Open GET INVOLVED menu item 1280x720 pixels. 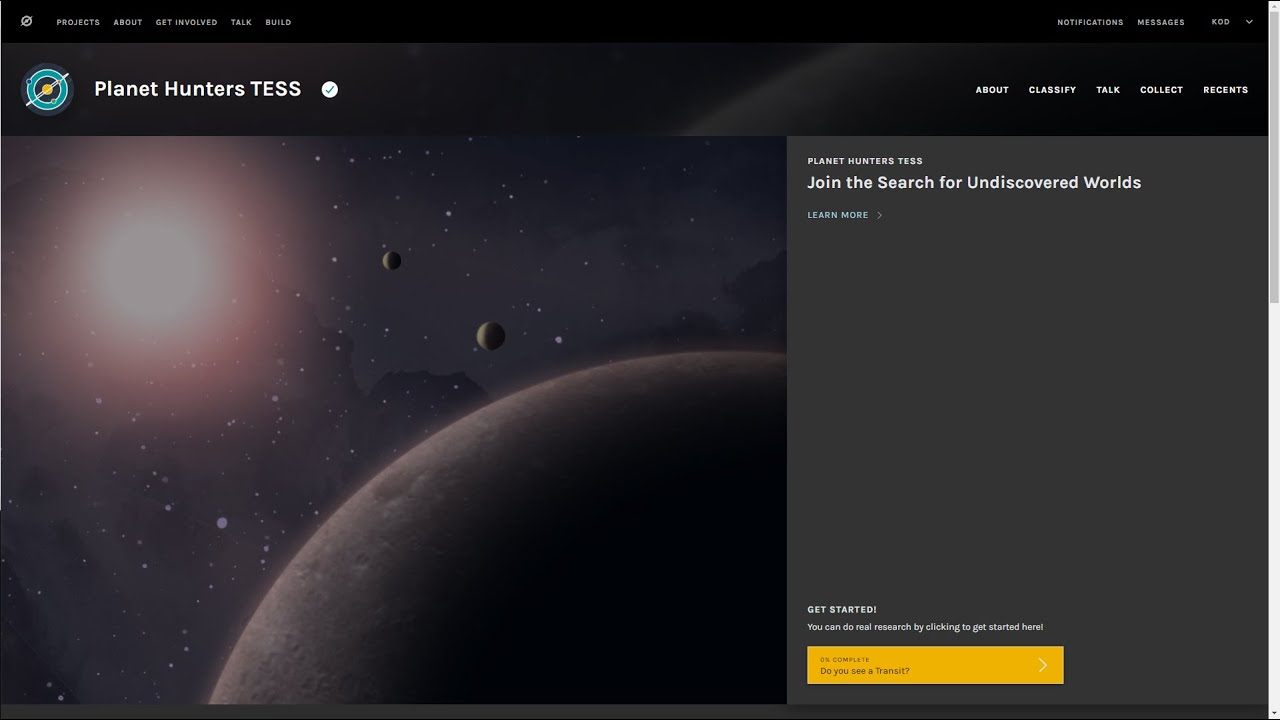[x=186, y=22]
